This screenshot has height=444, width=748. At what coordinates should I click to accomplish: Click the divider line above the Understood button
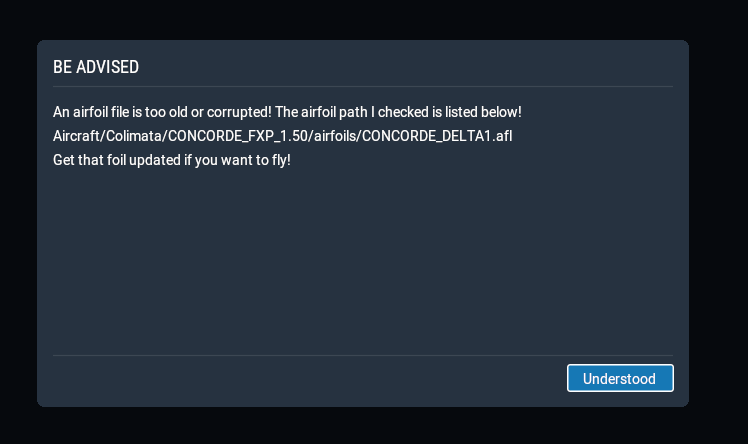click(363, 355)
